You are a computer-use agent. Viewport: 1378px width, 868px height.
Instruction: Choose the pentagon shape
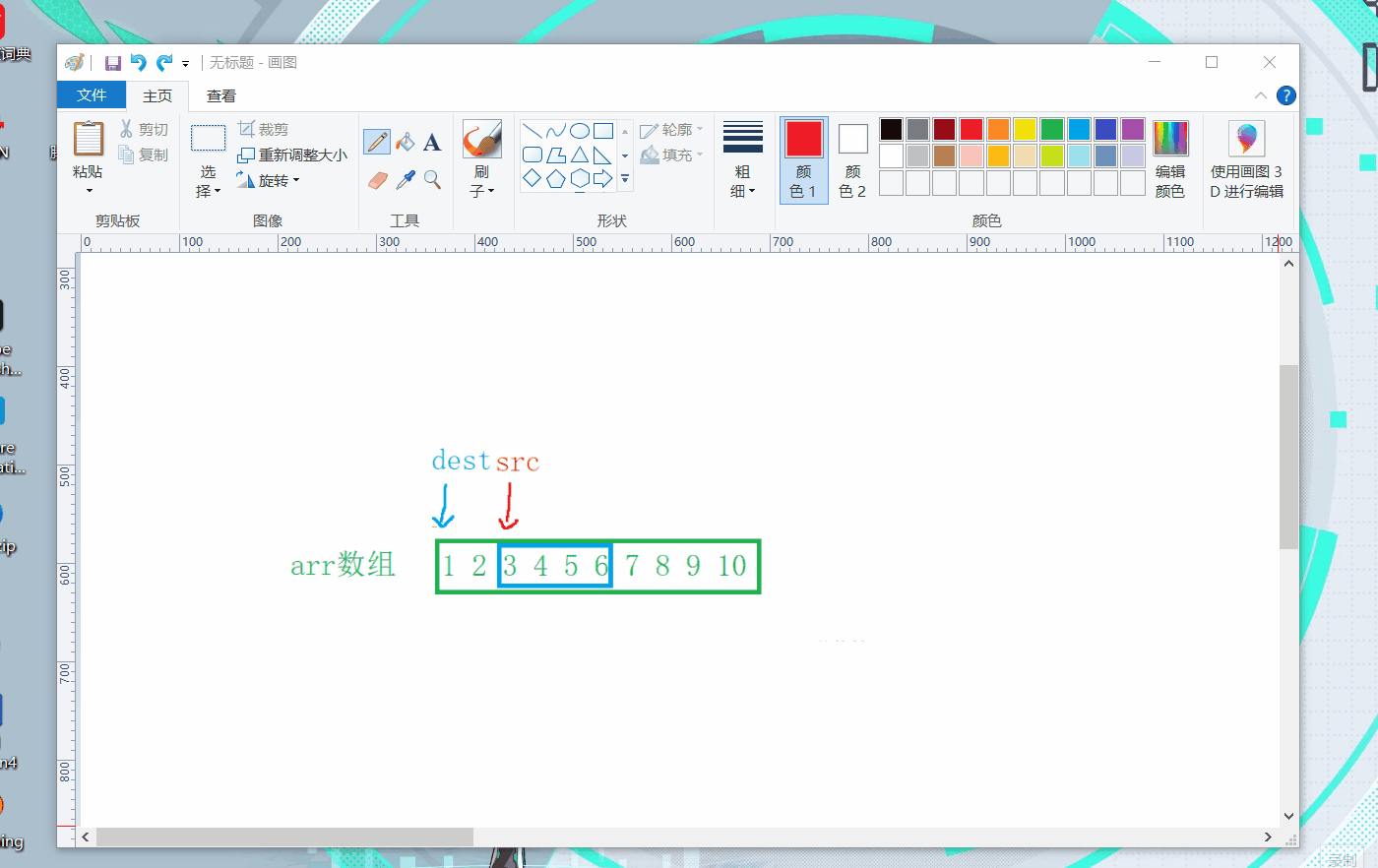[556, 178]
